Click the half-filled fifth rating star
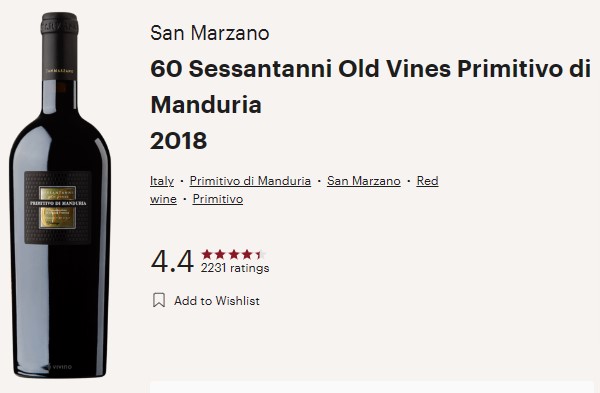 [260, 254]
